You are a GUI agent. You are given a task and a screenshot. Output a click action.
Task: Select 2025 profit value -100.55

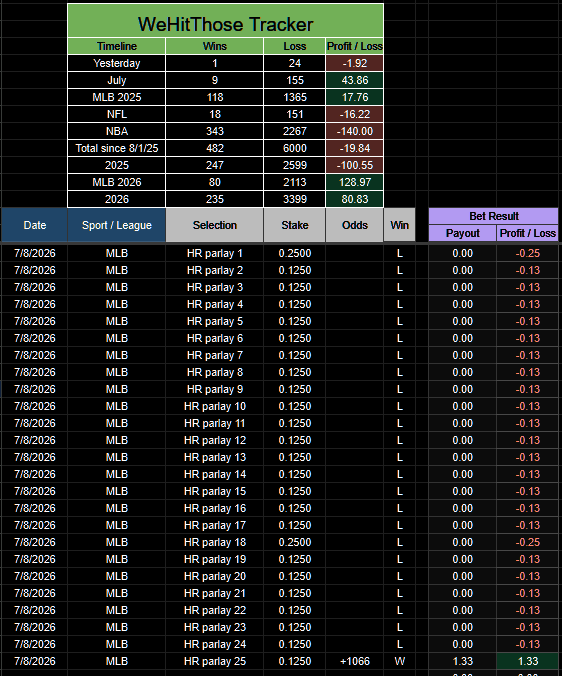pyautogui.click(x=355, y=165)
